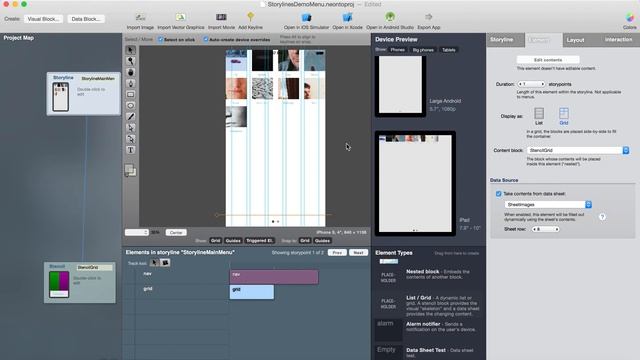Select List / Grid element type
The width and height of the screenshot is (640, 360).
(428, 306)
